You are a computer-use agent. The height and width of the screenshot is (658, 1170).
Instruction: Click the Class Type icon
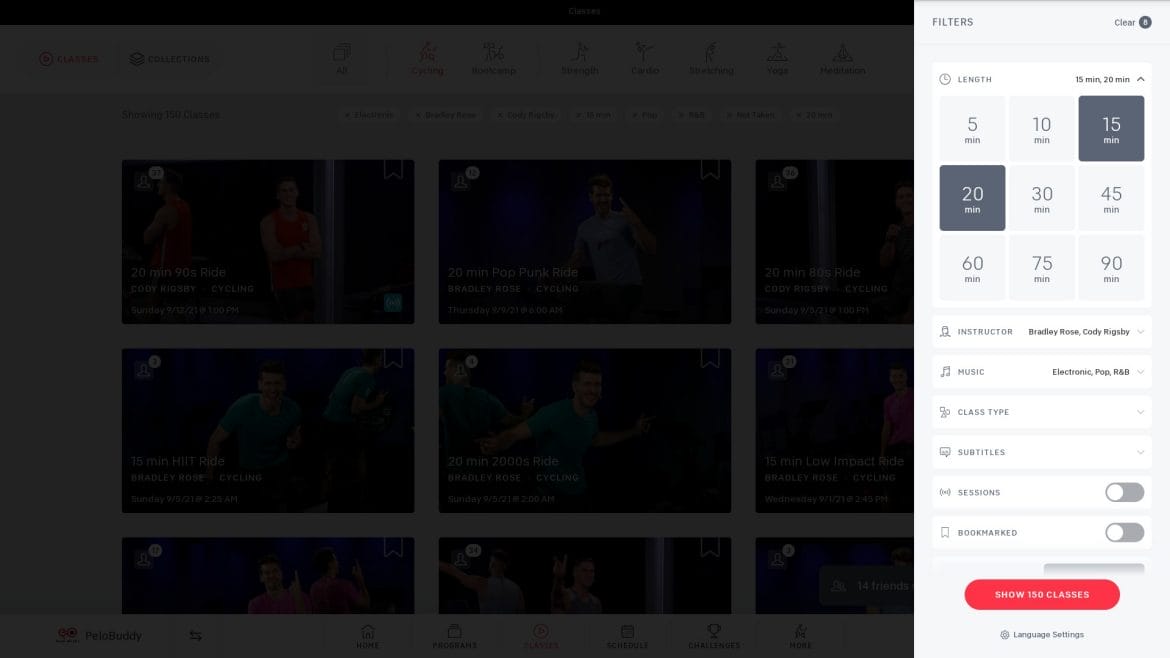pyautogui.click(x=945, y=412)
